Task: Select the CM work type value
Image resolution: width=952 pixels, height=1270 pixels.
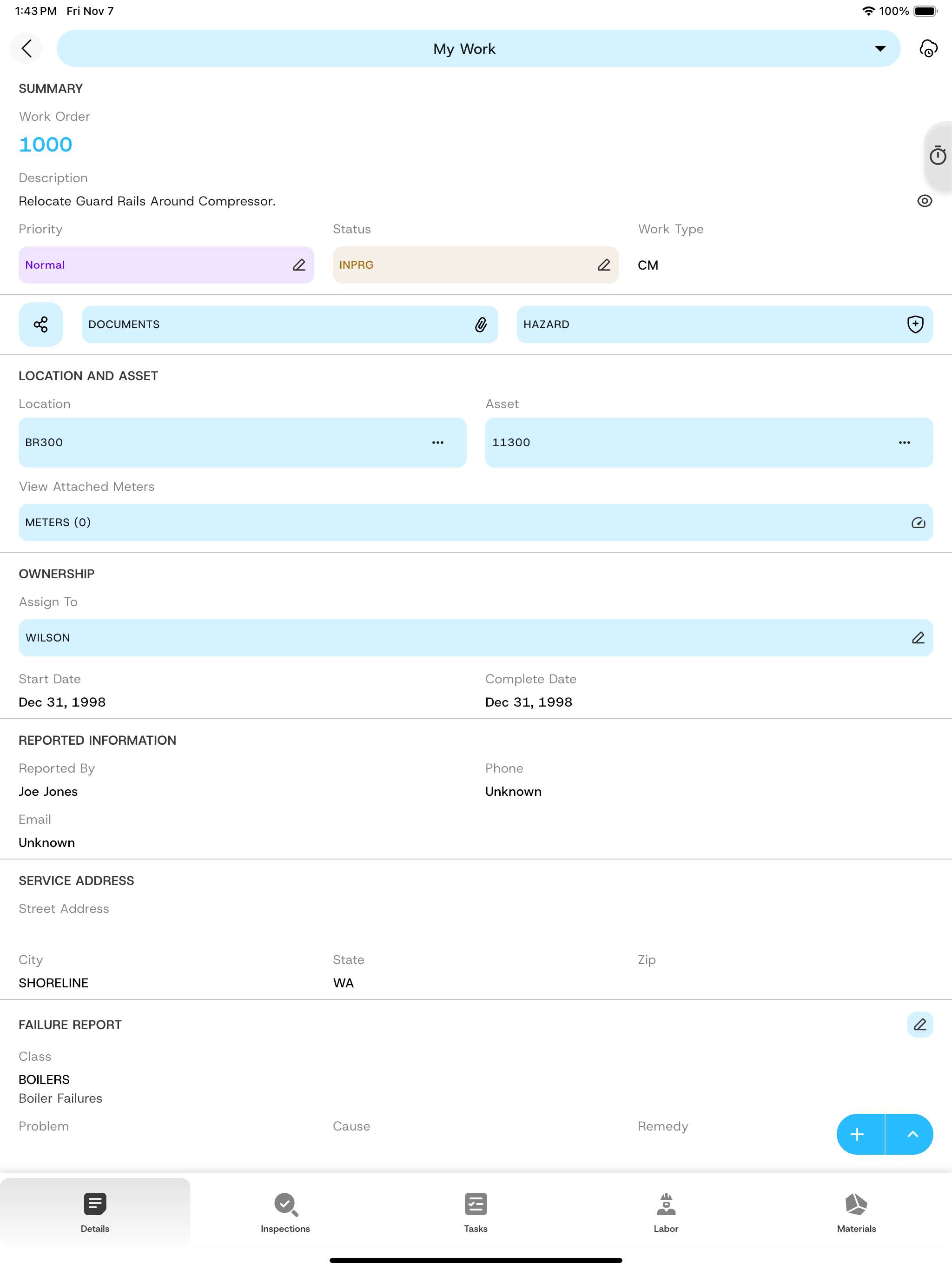Action: [x=648, y=265]
